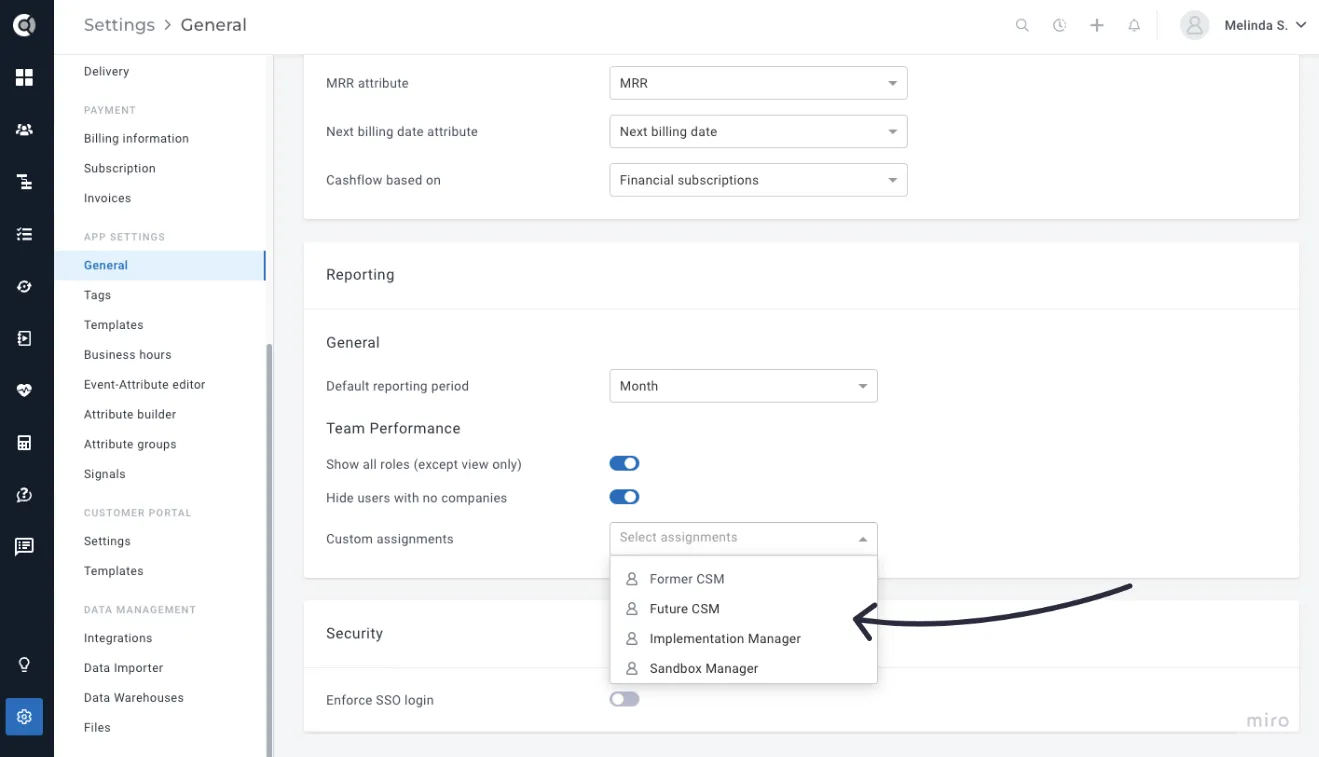This screenshot has width=1319, height=757.
Task: Click the user avatar icon beside Melinda S.
Action: coord(1194,26)
